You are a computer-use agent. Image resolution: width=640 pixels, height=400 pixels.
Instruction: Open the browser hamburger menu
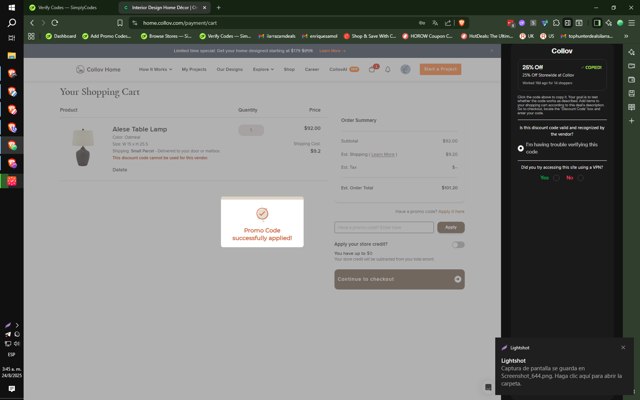click(631, 23)
